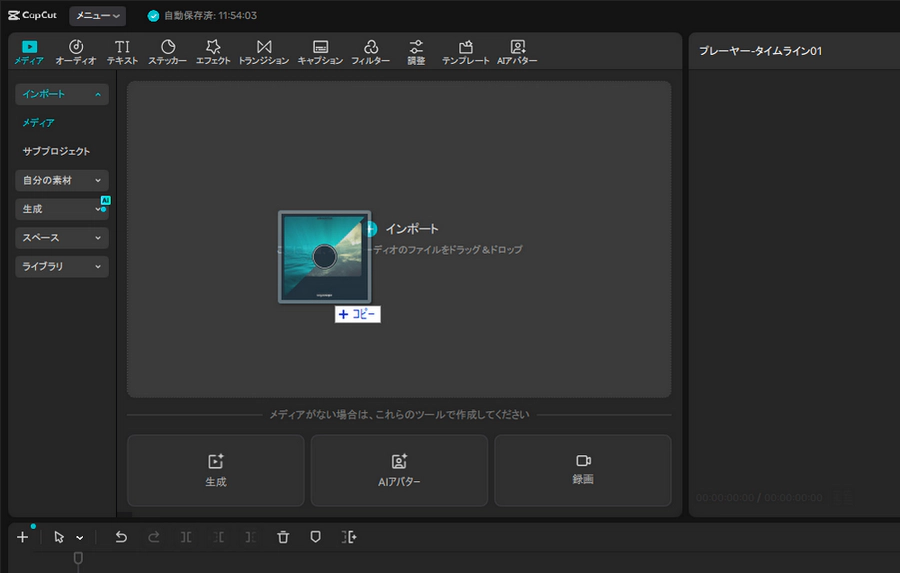Click the 生成 card button
Screen dimensions: 900x573
coord(216,470)
